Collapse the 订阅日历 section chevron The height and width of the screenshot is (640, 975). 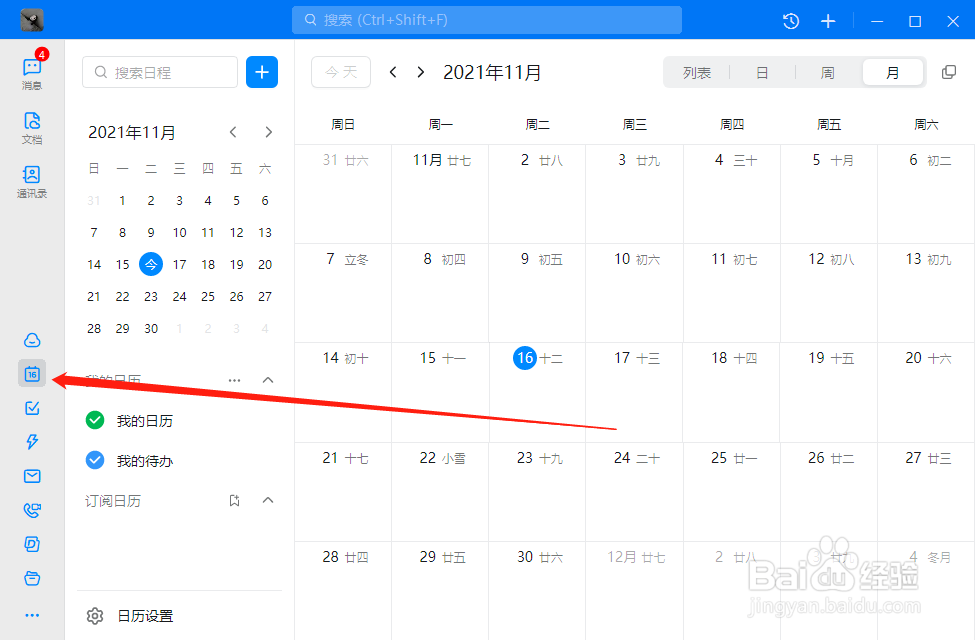267,500
